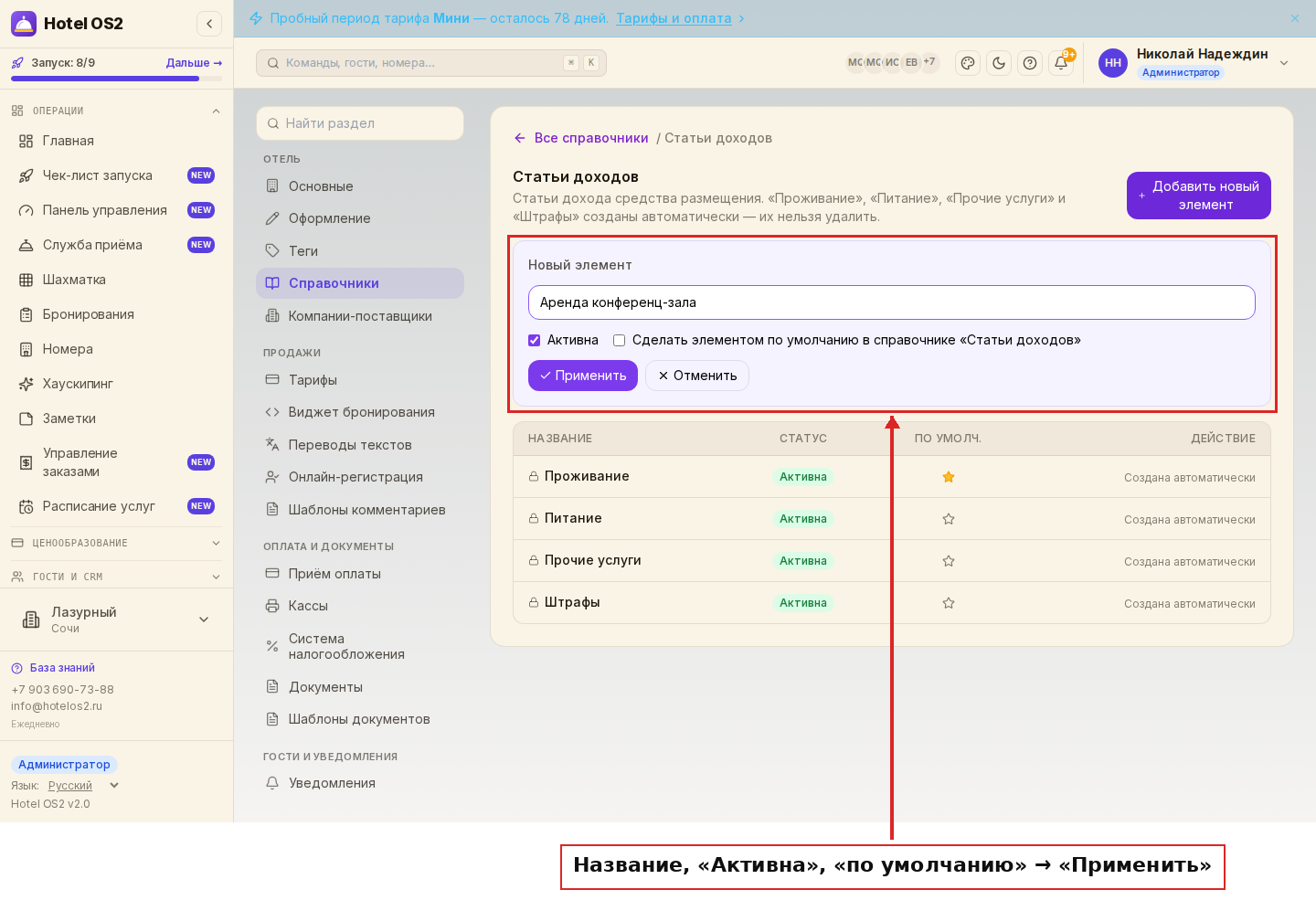1316x911 pixels.
Task: Open help question mark icon
Action: click(1030, 63)
